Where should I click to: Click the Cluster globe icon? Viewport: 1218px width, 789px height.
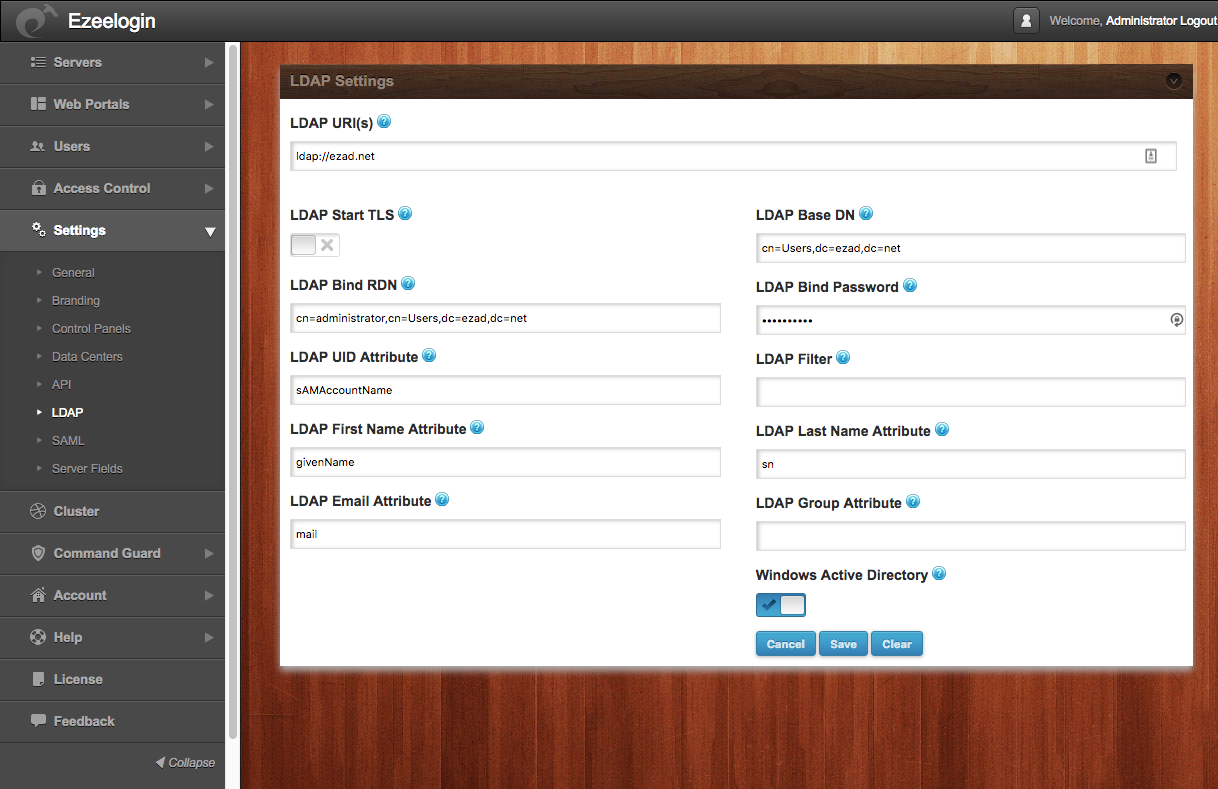tap(39, 511)
